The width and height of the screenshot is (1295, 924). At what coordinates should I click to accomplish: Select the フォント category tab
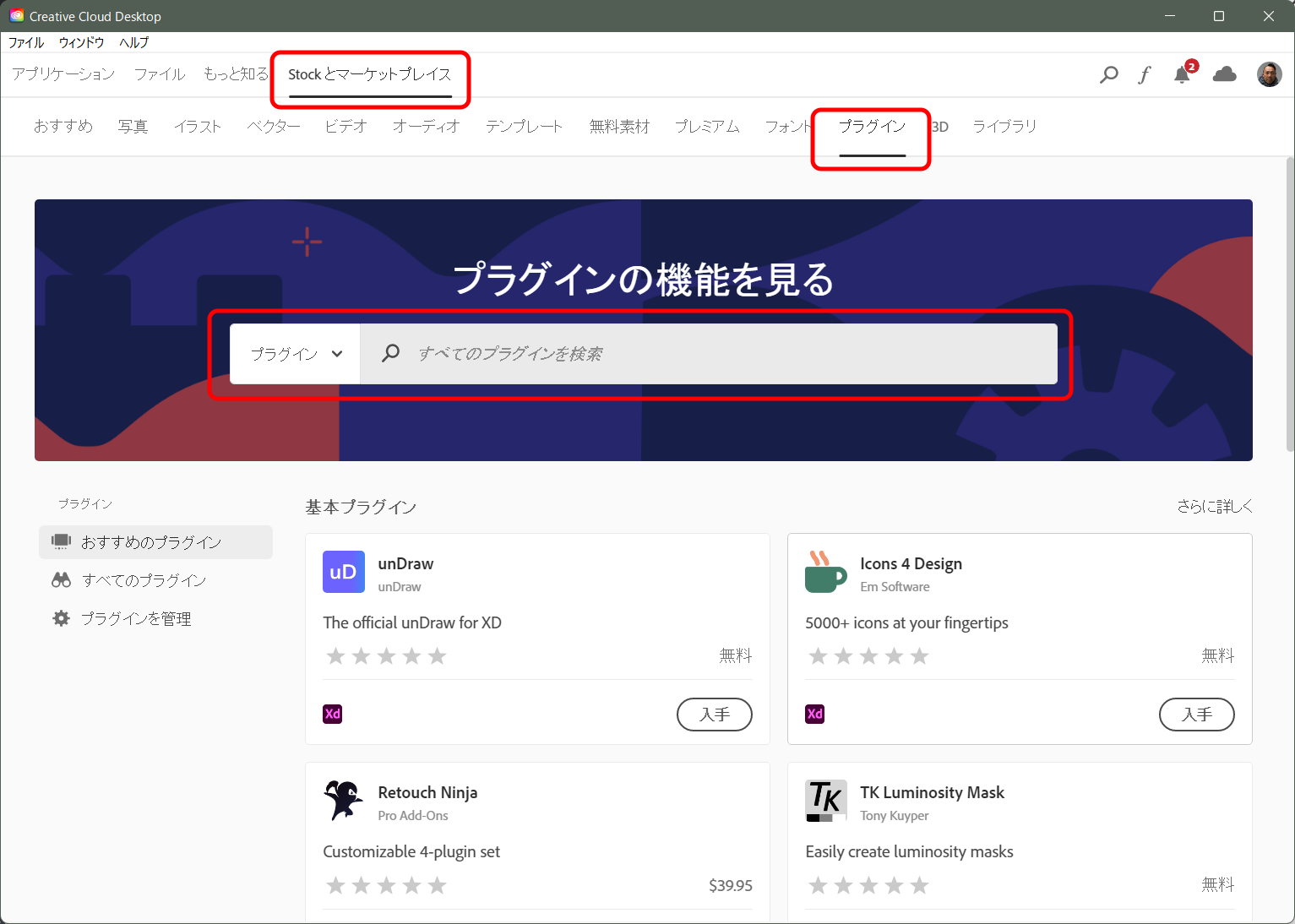point(787,127)
